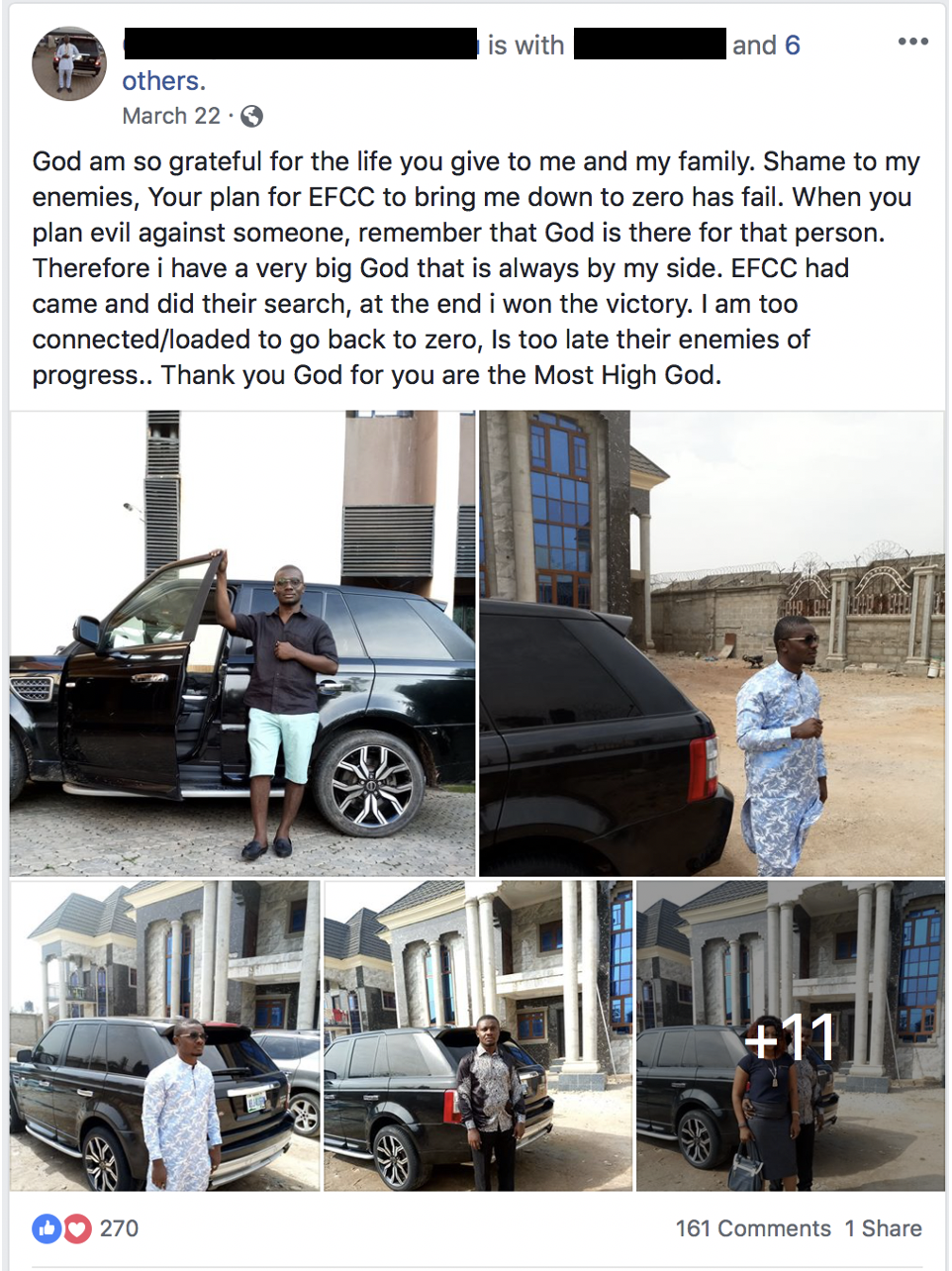Open the 270 reactions count
Image resolution: width=952 pixels, height=1271 pixels.
pyautogui.click(x=119, y=1228)
